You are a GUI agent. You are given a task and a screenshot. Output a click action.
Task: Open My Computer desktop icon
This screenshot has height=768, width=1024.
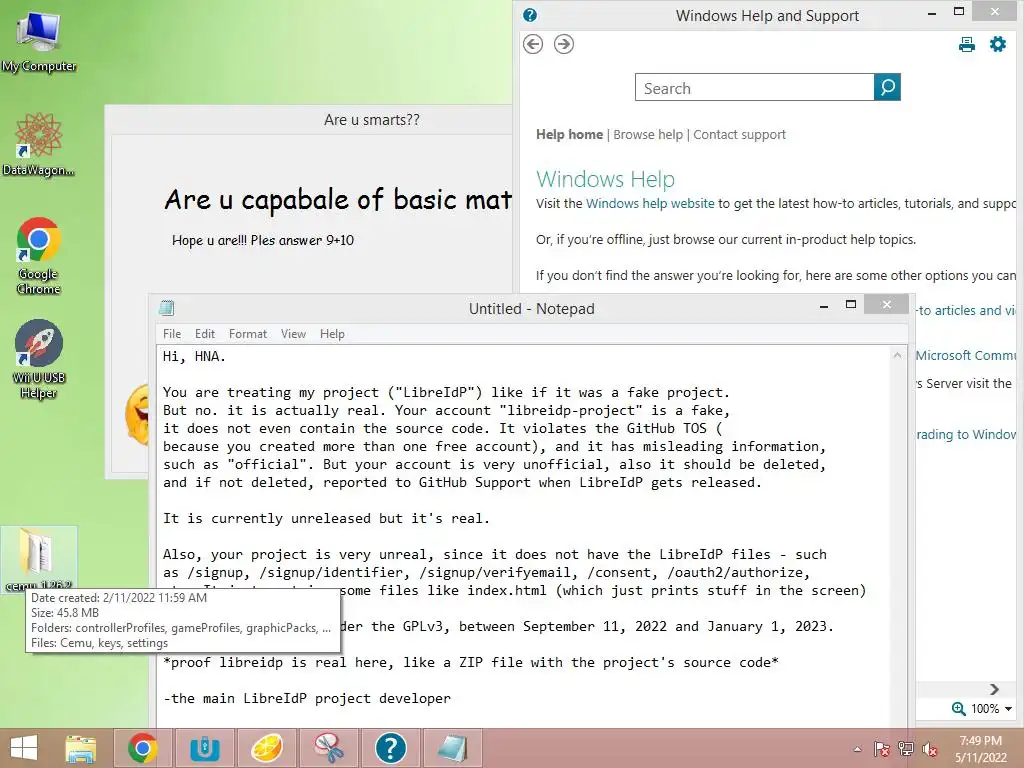click(39, 40)
